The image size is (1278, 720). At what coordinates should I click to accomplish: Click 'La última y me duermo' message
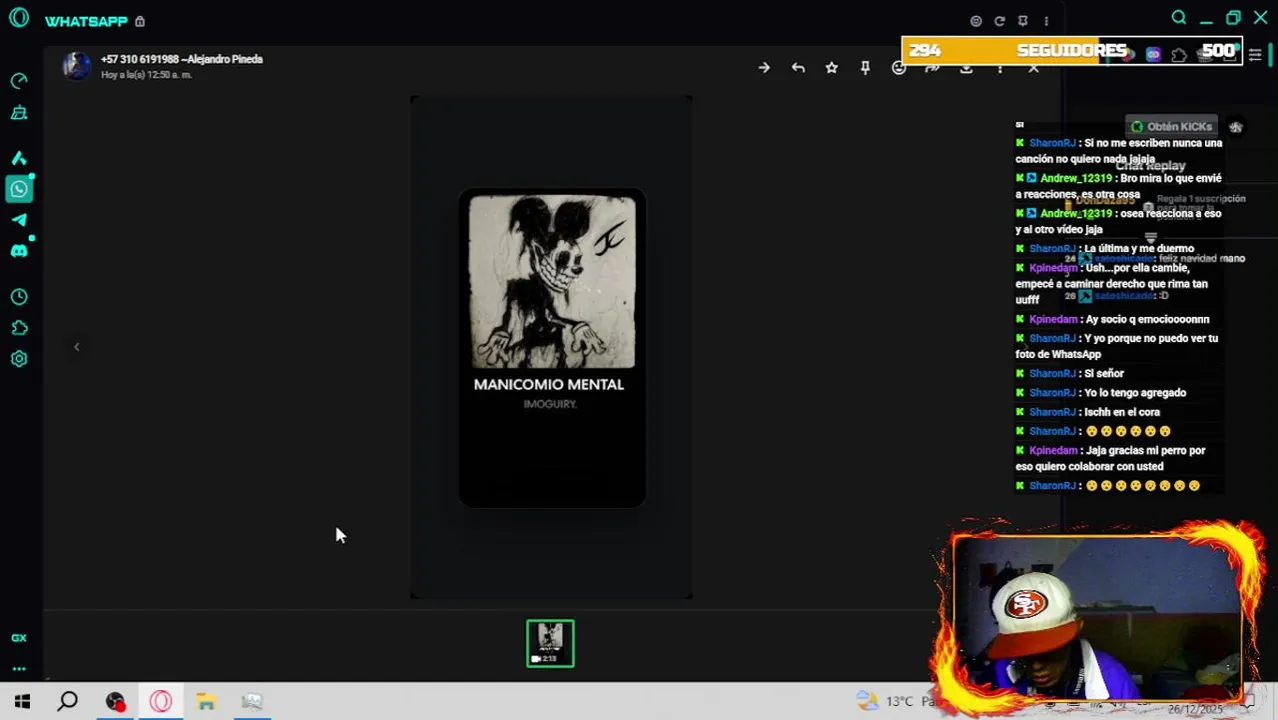click(1105, 248)
